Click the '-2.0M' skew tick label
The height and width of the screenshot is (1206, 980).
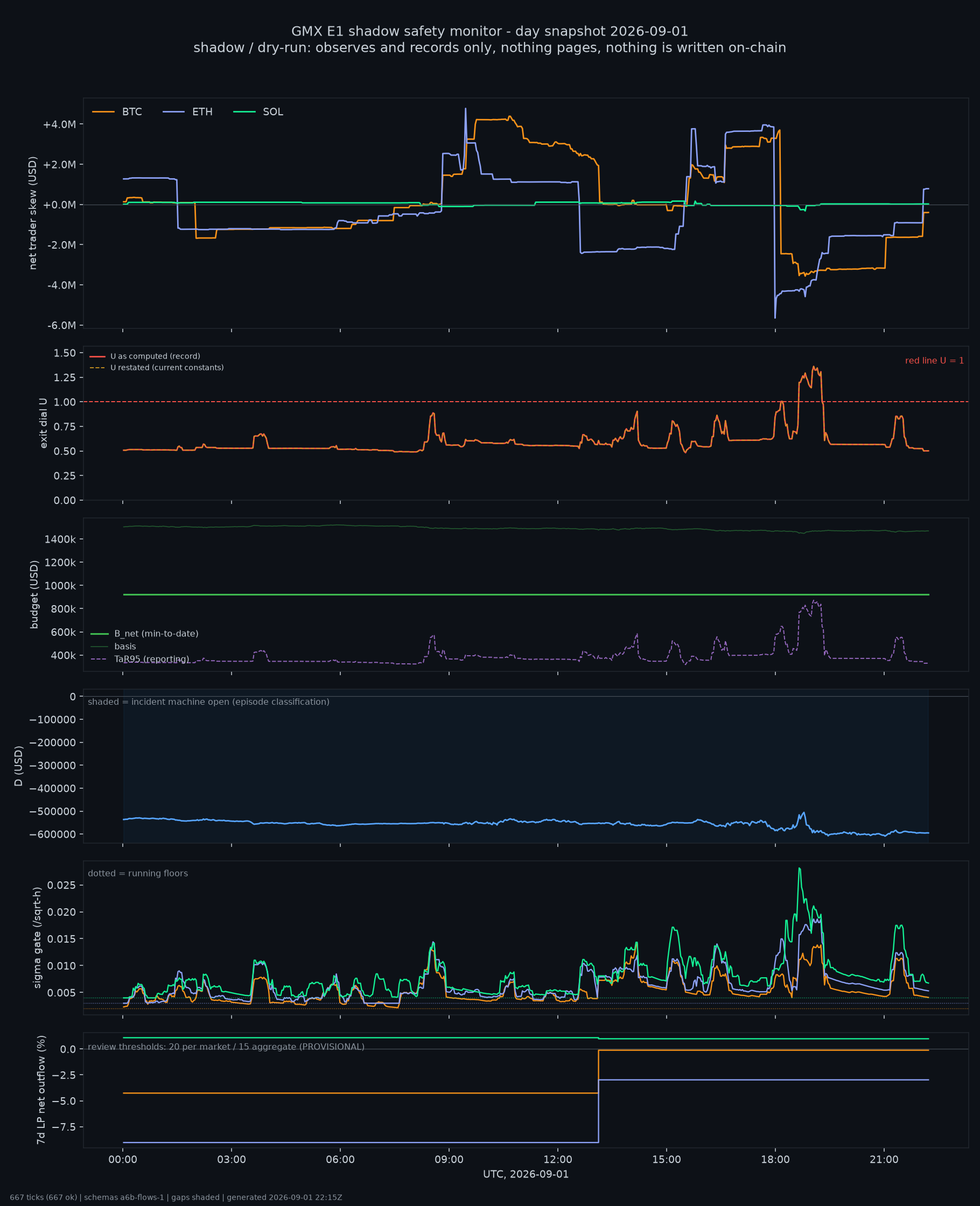[61, 245]
